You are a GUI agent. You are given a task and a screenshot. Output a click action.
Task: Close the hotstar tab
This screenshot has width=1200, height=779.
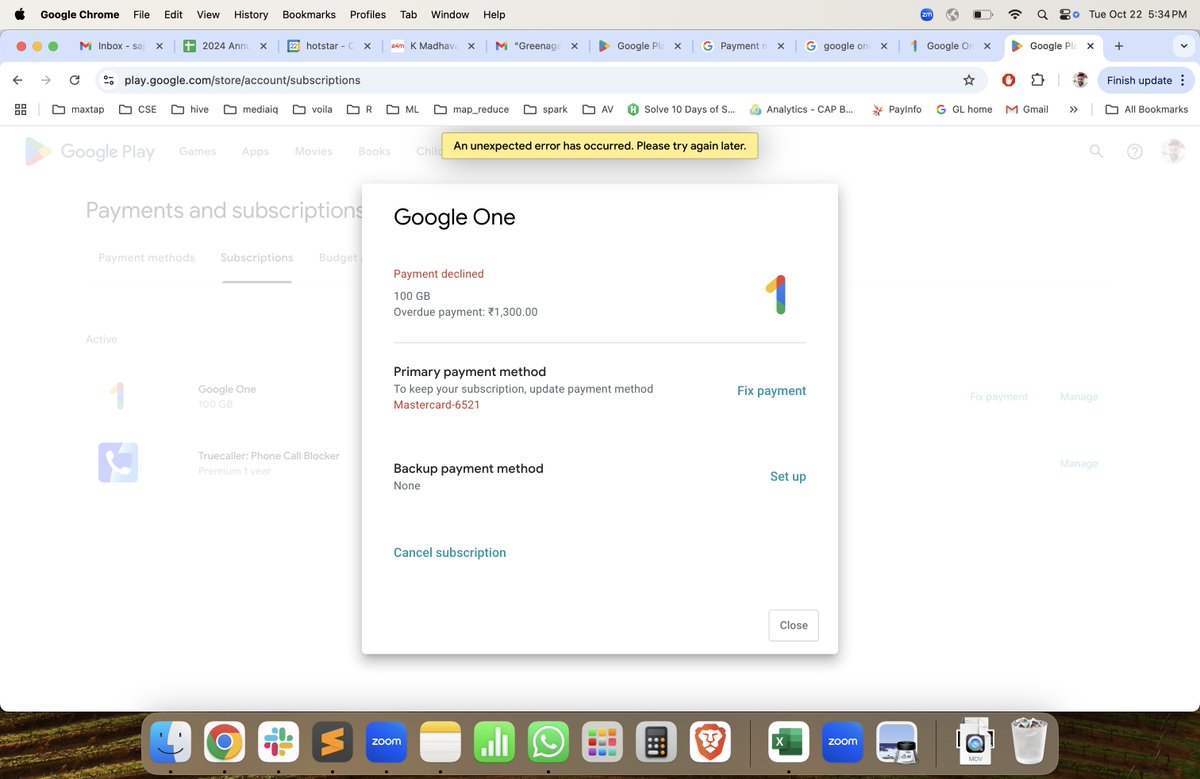[367, 46]
